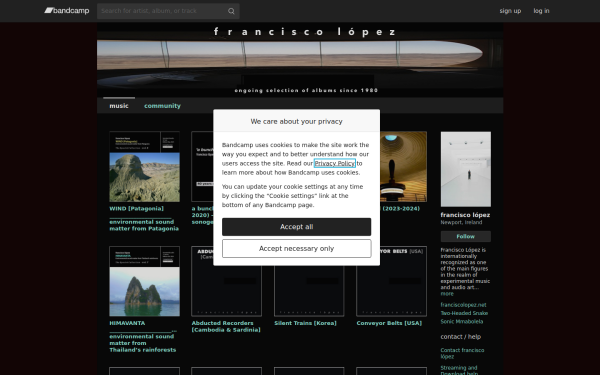Visit the franciscolopez.net link
The width and height of the screenshot is (600, 375).
463,305
